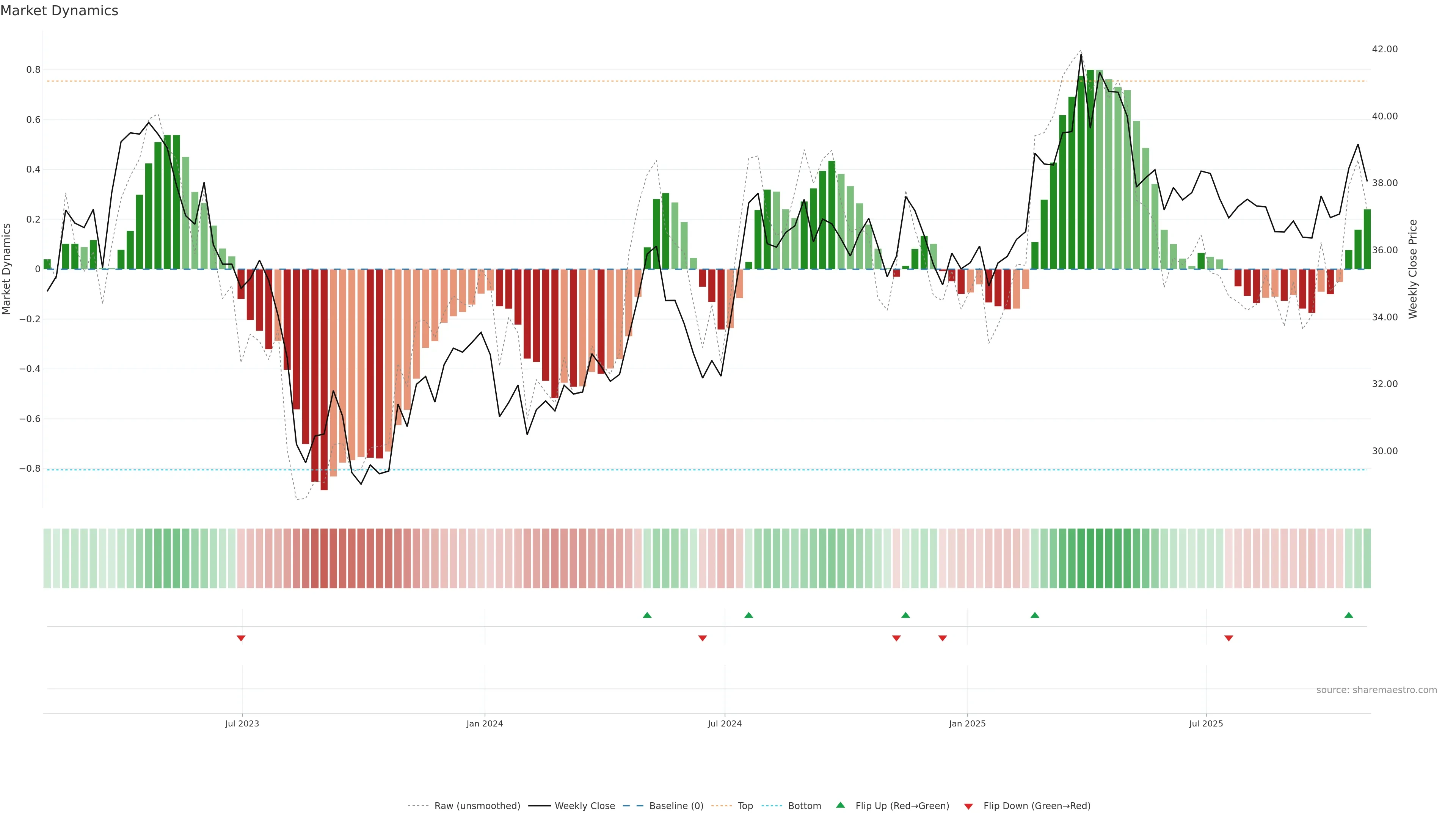Click the tallest green bar at price peak
The width and height of the screenshot is (1456, 819).
[x=1090, y=169]
